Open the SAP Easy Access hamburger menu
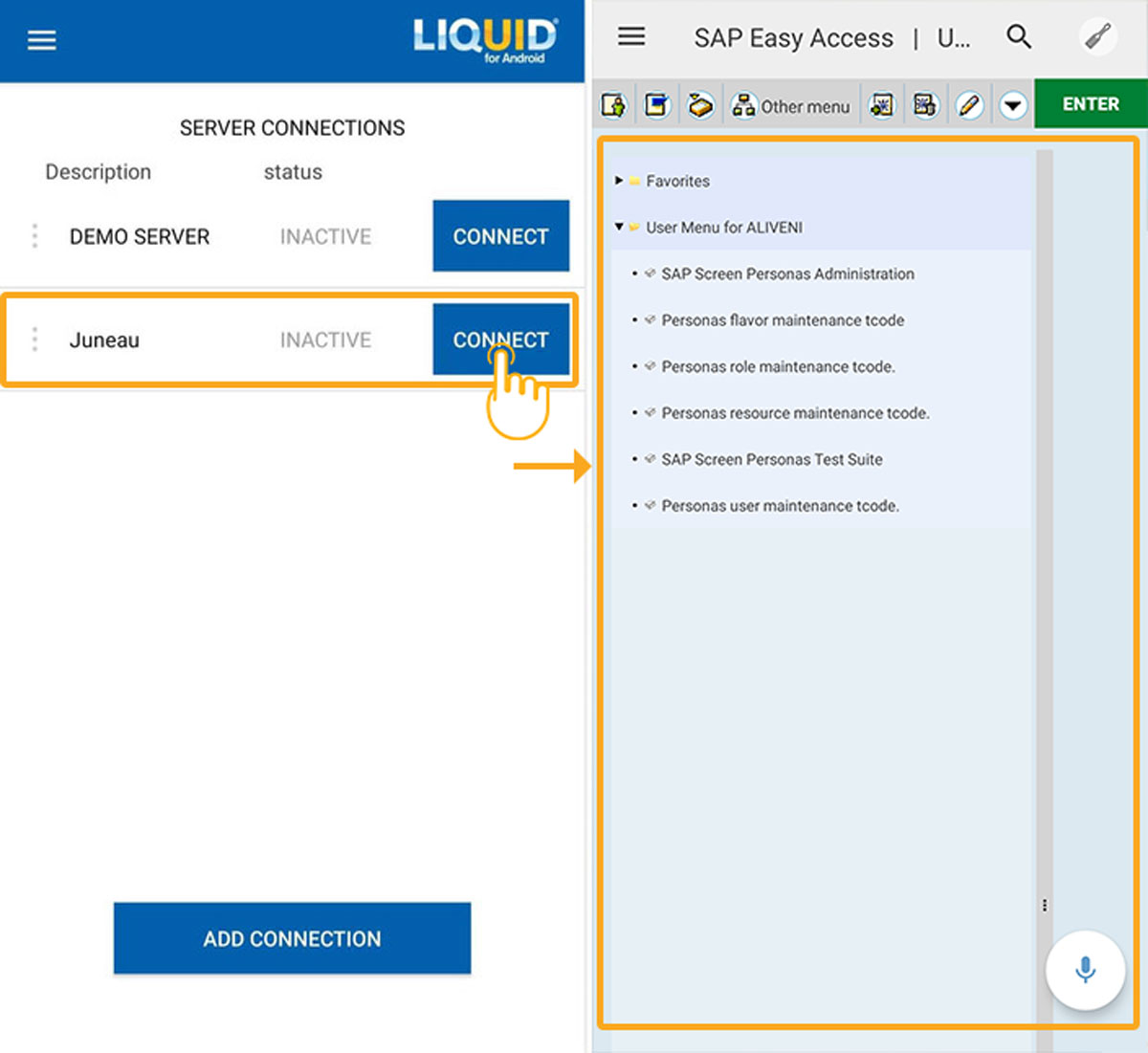This screenshot has width=1148, height=1053. click(631, 37)
